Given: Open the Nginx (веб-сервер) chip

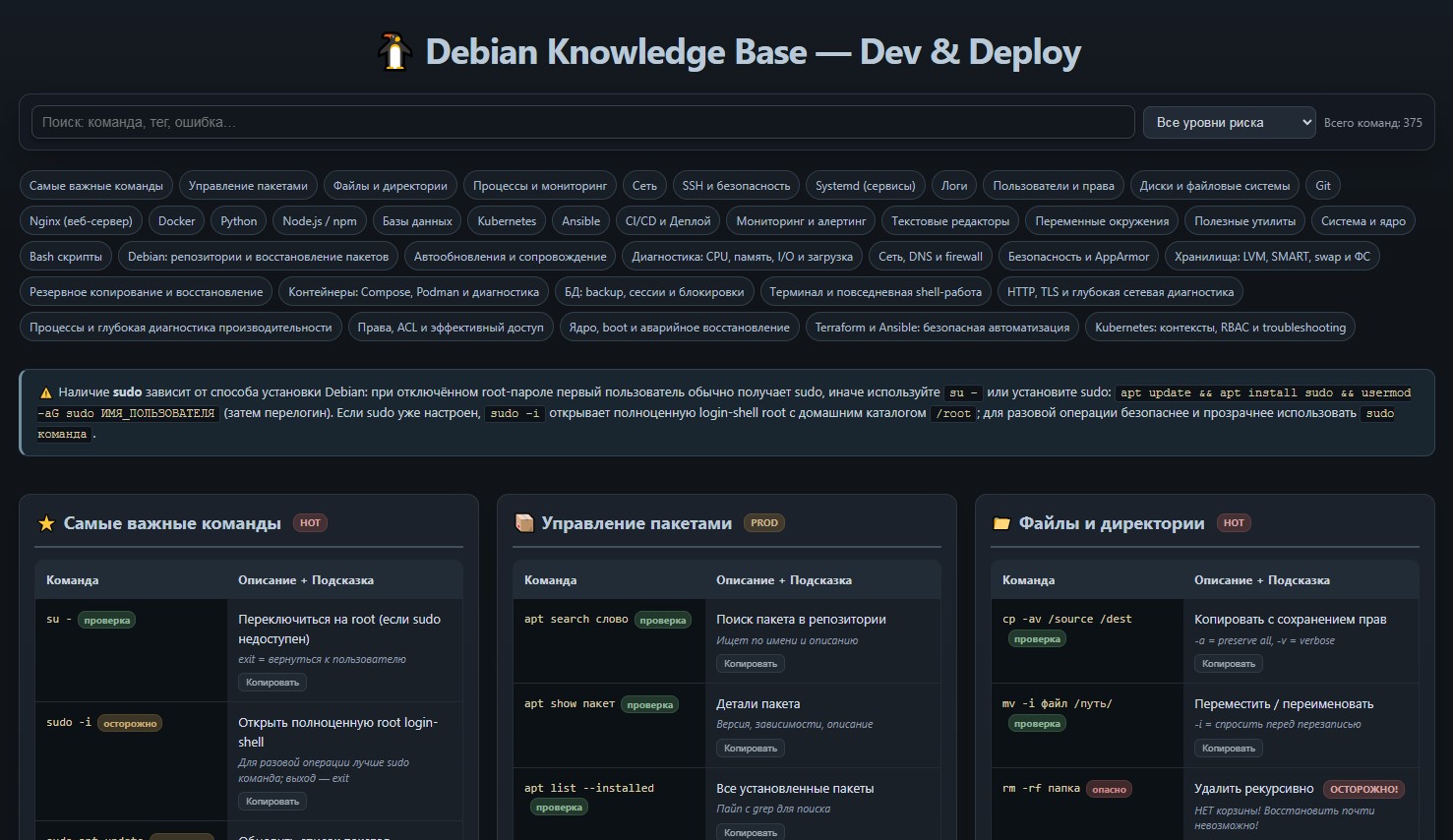Looking at the screenshot, I should point(81,221).
